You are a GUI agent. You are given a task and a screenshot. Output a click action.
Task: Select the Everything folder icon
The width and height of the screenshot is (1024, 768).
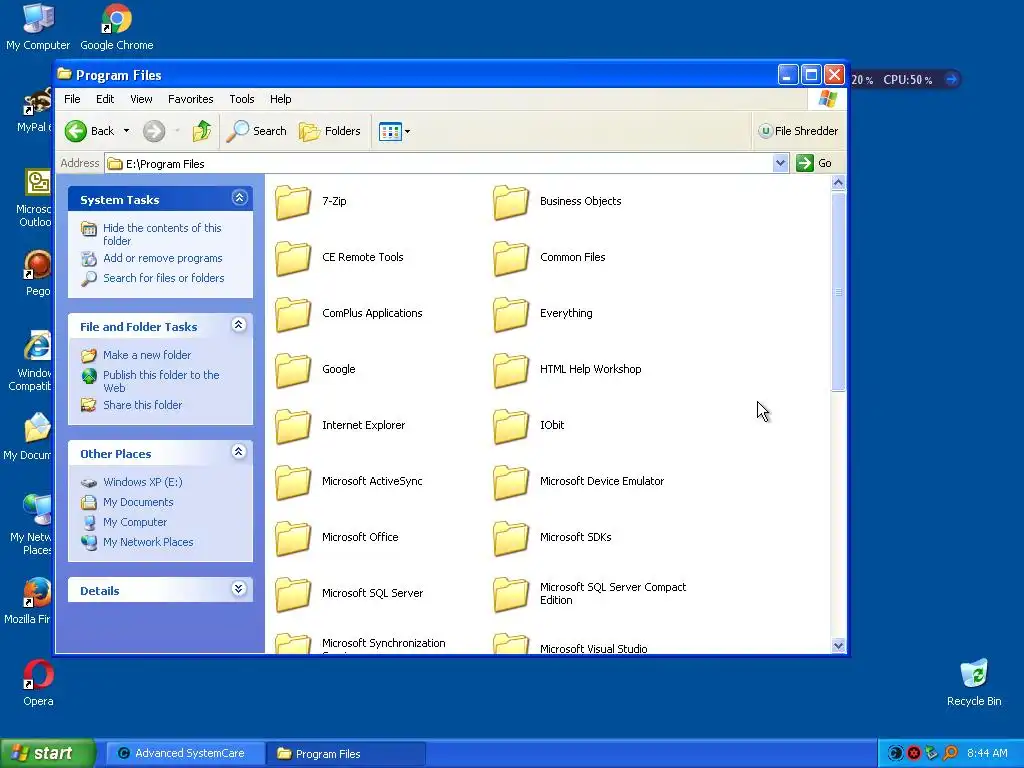(511, 314)
